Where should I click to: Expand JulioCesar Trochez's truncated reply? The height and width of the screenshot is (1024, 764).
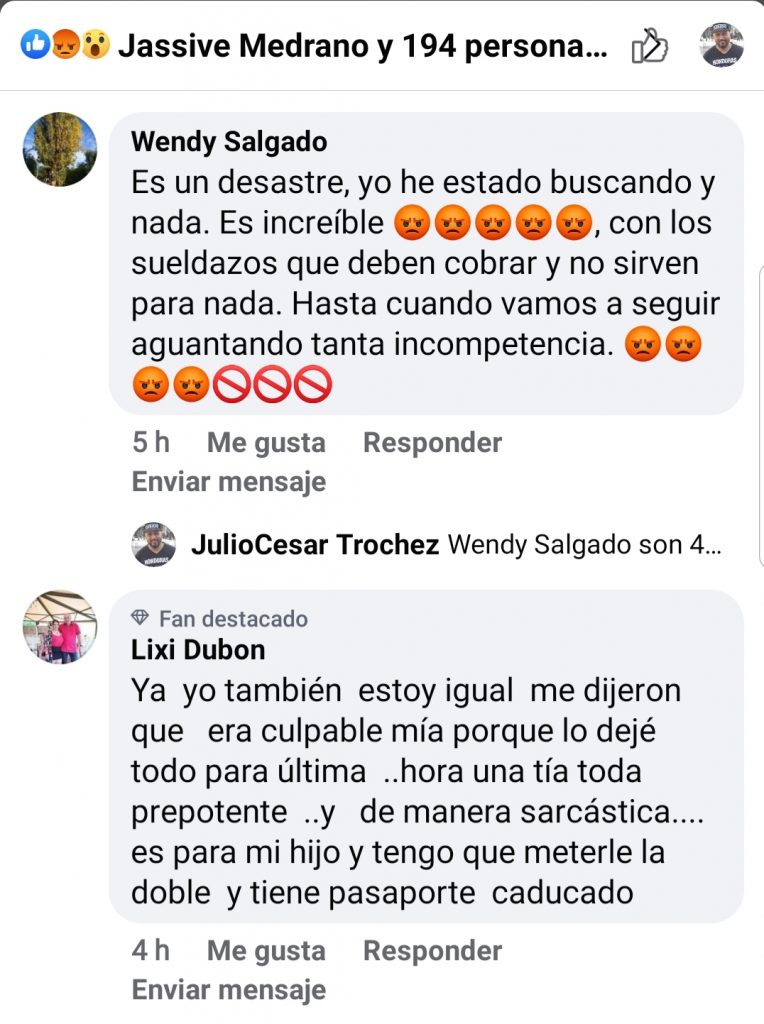click(x=585, y=544)
